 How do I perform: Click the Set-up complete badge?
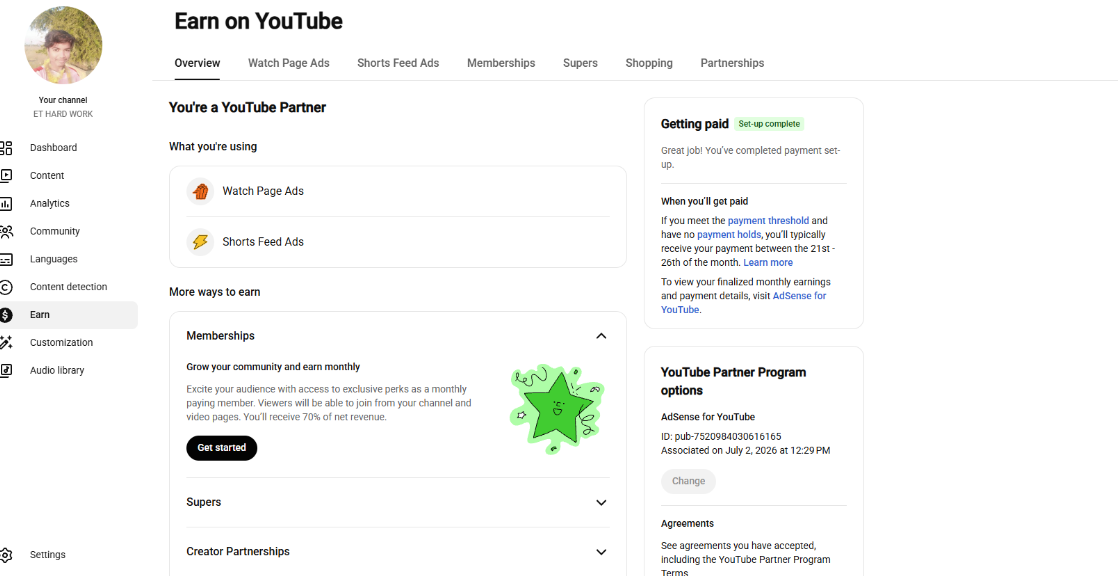tap(769, 124)
